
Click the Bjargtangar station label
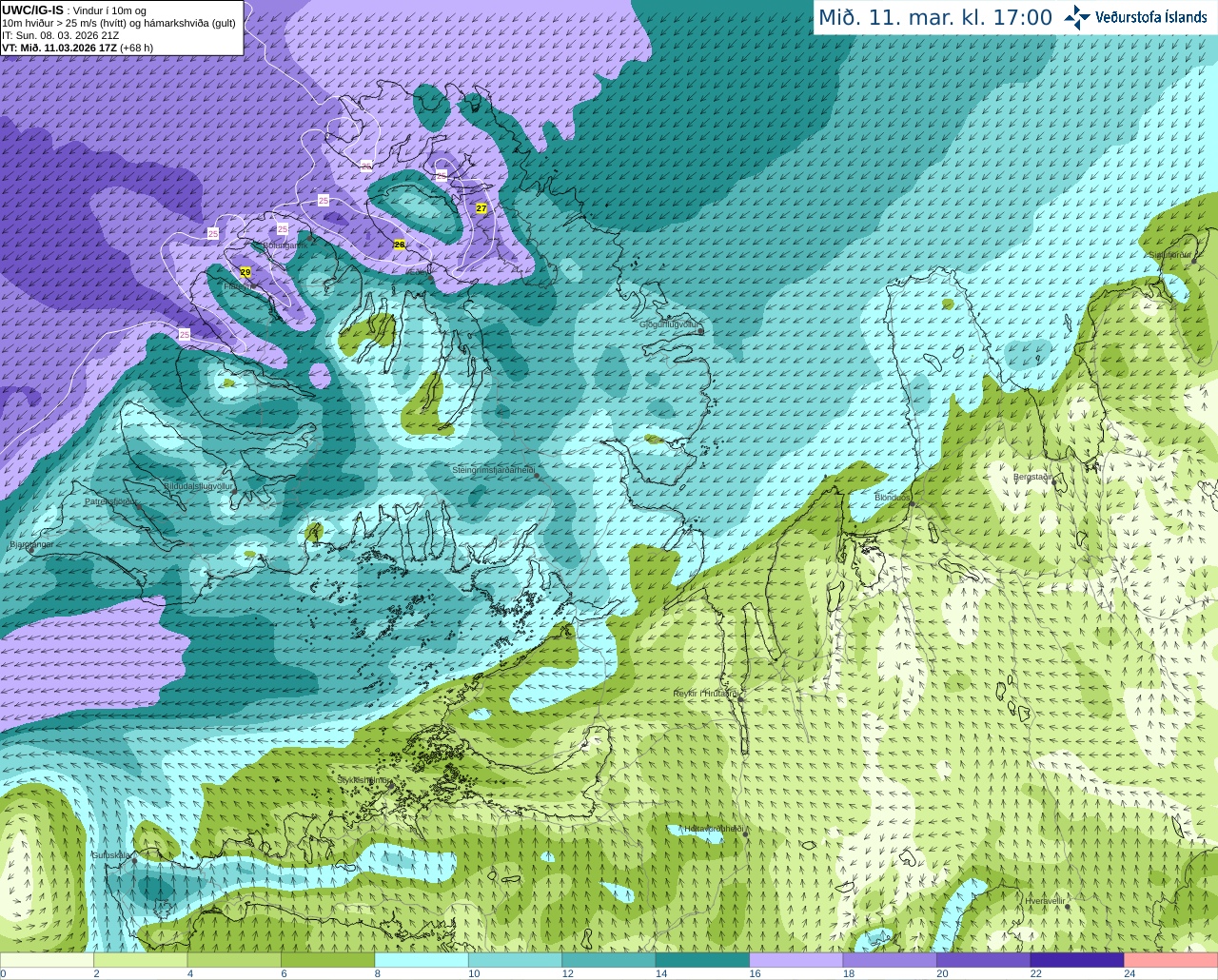[31, 544]
